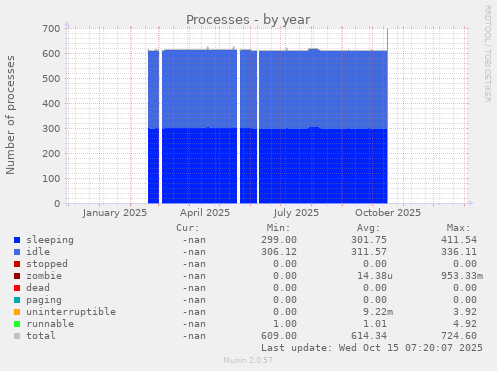Click the 'uninterruptible' legend label
This screenshot has width=497, height=371.
coord(71,312)
